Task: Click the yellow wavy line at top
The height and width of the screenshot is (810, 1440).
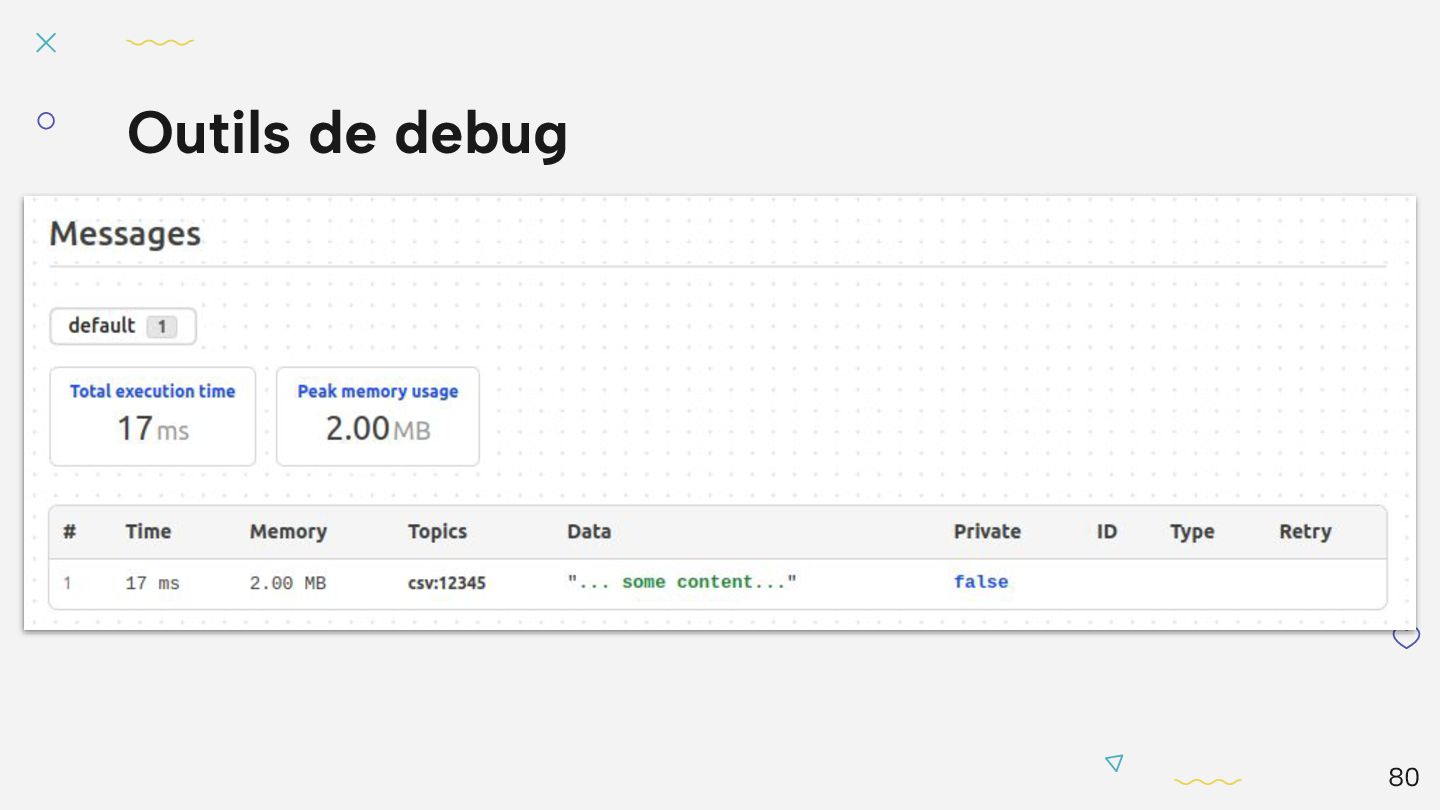Action: click(160, 43)
